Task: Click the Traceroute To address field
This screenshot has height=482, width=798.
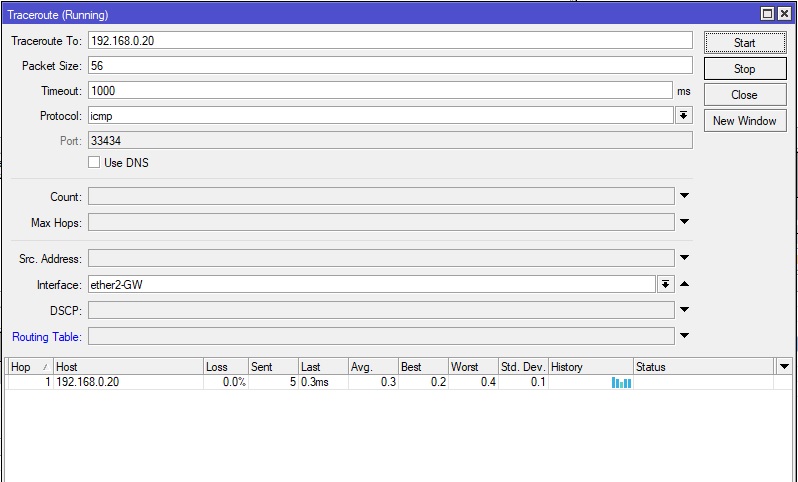Action: (390, 41)
